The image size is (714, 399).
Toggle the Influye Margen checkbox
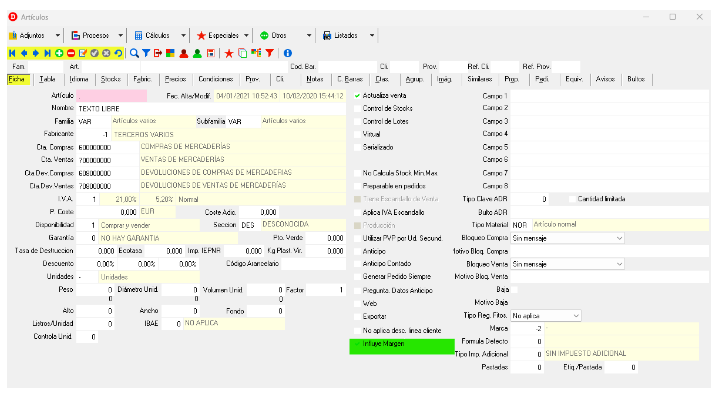357,344
